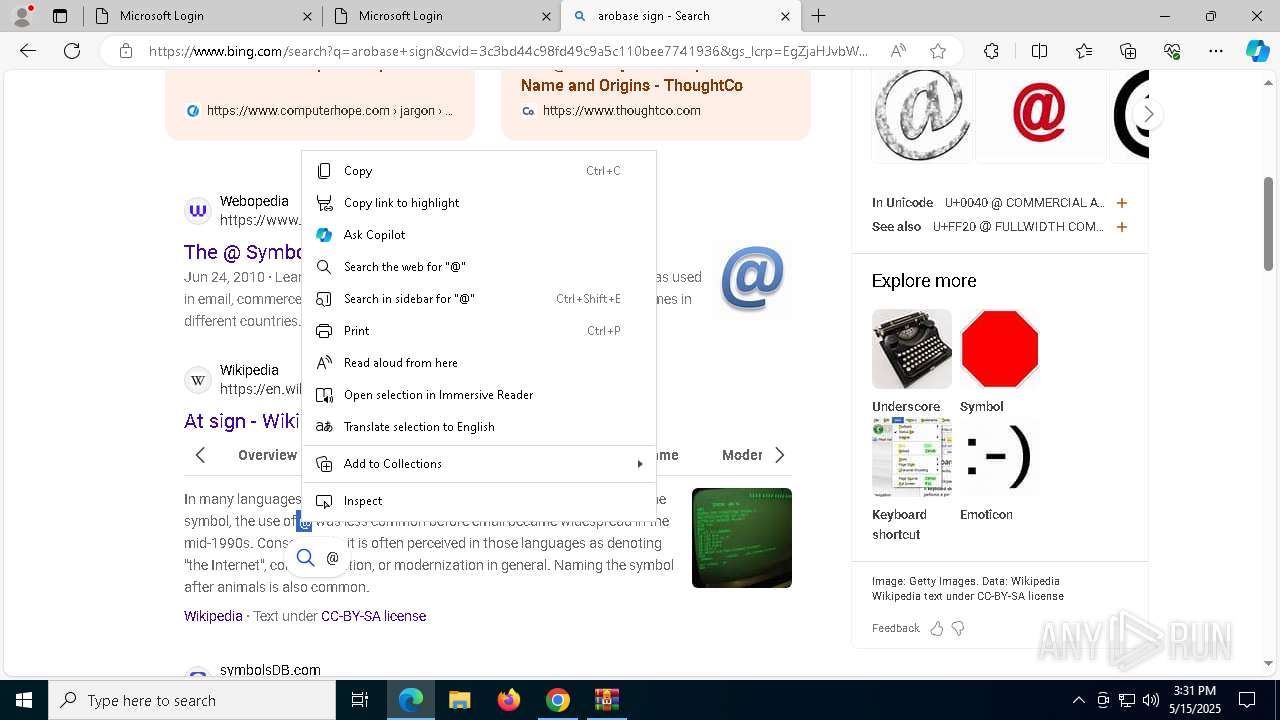This screenshot has height=720, width=1280.
Task: Open the Favorites list icon
Action: 1084,51
